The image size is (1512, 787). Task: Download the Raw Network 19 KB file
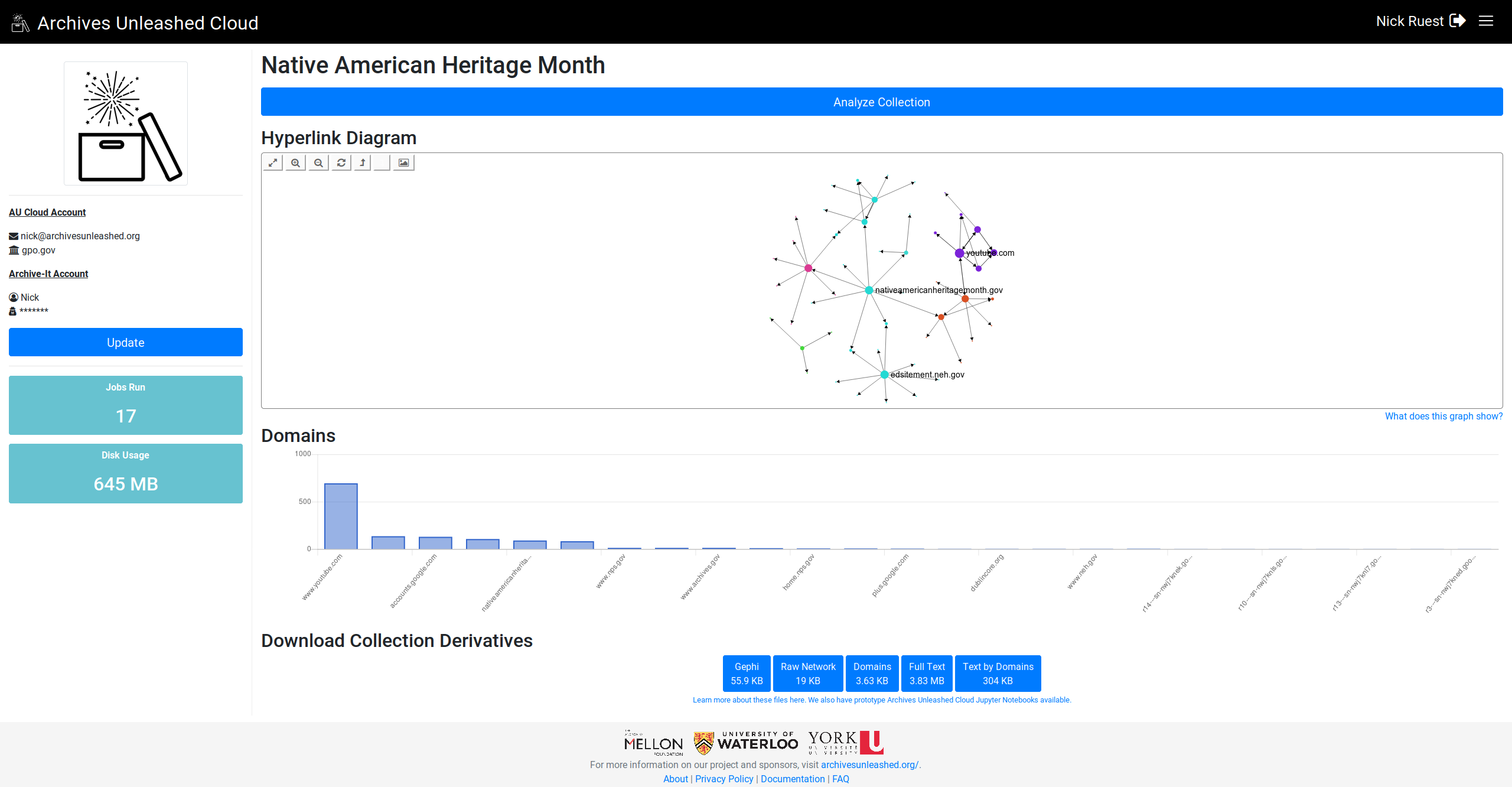808,674
